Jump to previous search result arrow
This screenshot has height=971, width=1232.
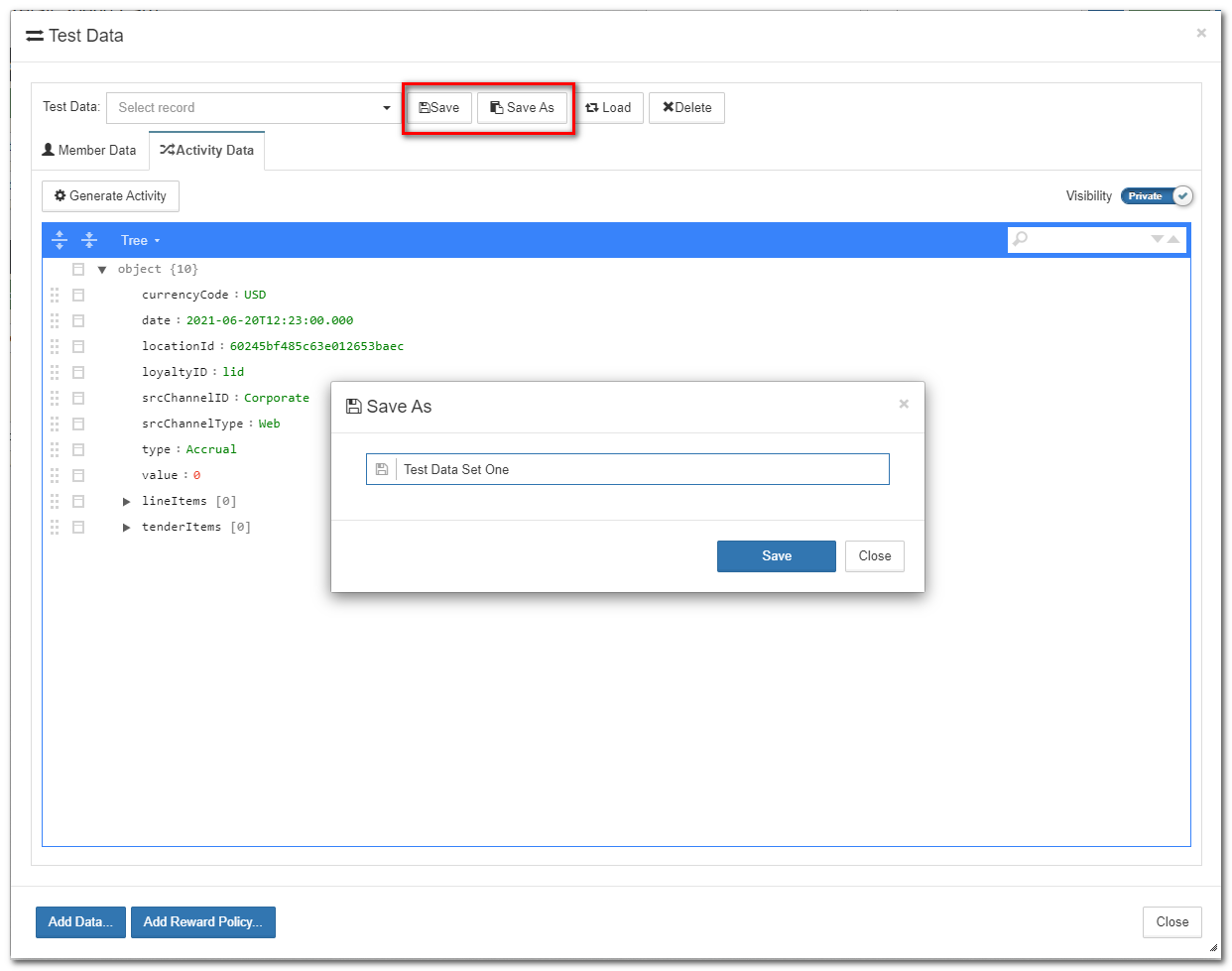tap(1173, 239)
